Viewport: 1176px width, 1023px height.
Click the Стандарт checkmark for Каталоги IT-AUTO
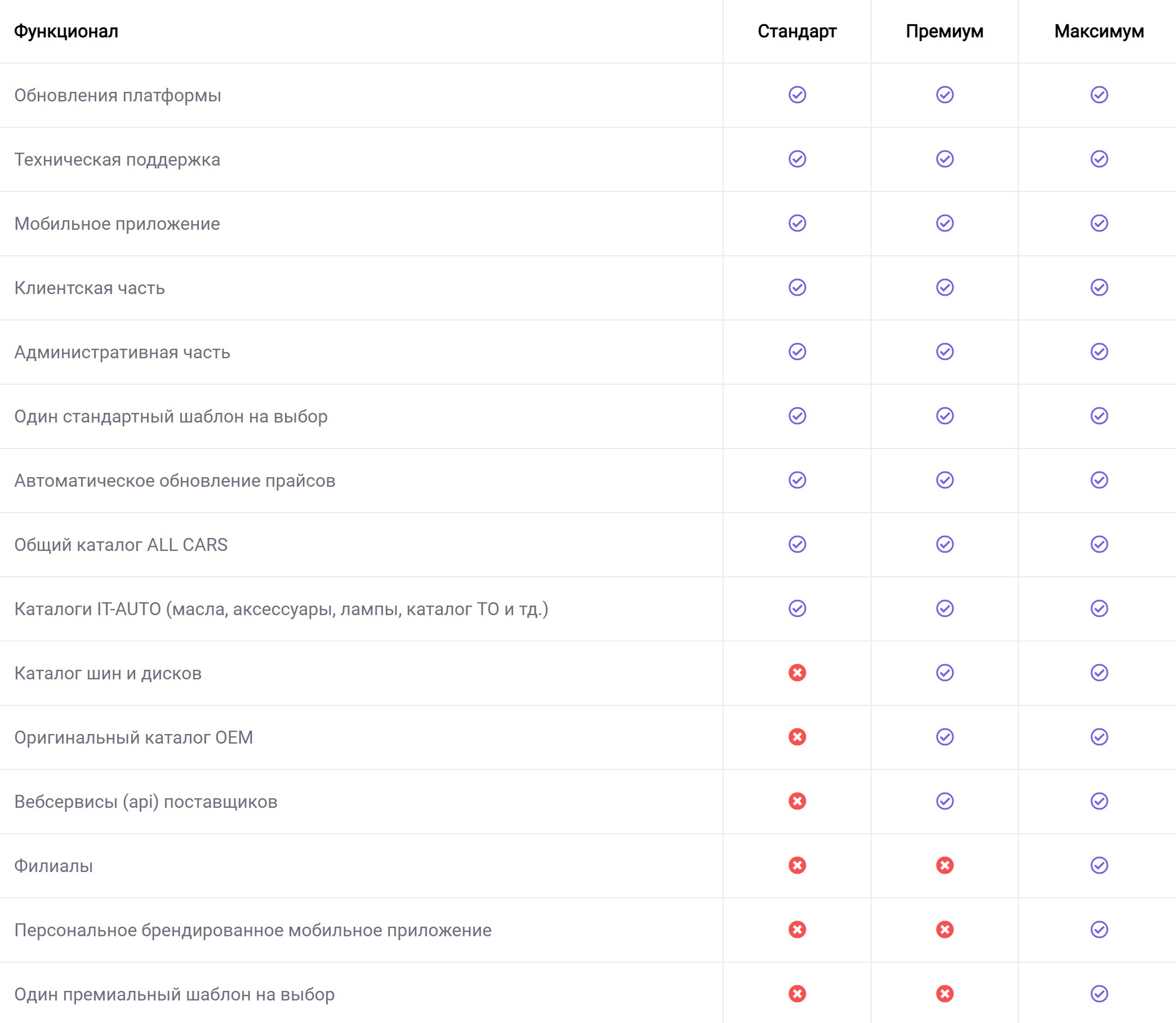[797, 608]
